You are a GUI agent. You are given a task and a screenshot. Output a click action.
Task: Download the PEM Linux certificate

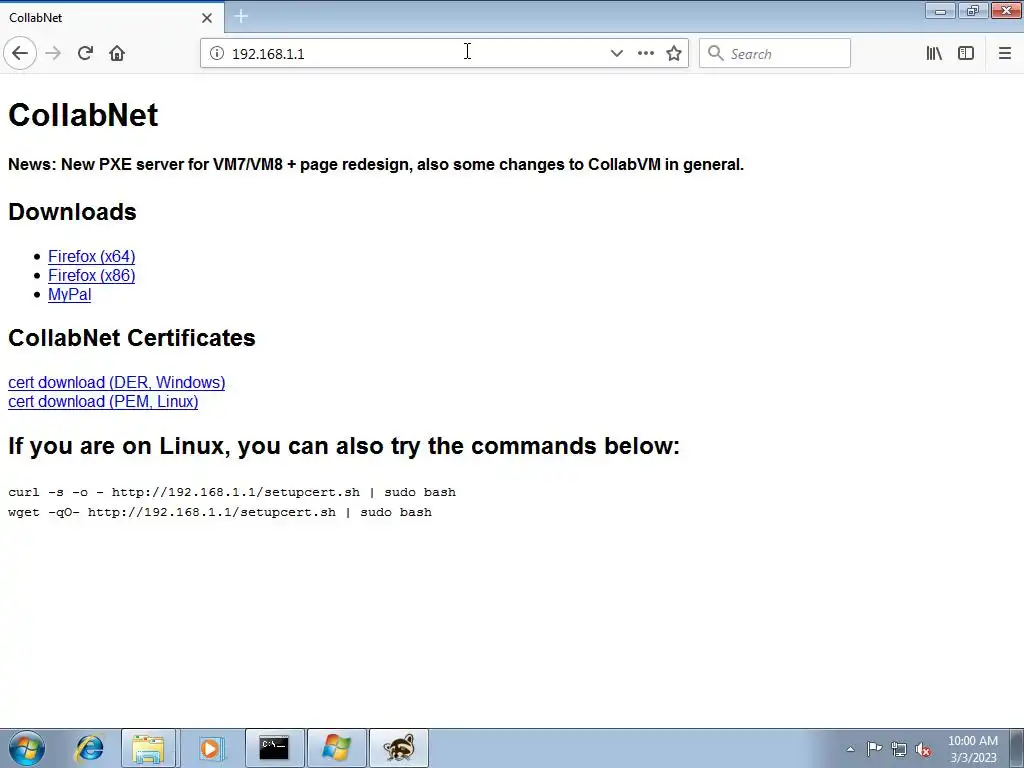coord(103,401)
